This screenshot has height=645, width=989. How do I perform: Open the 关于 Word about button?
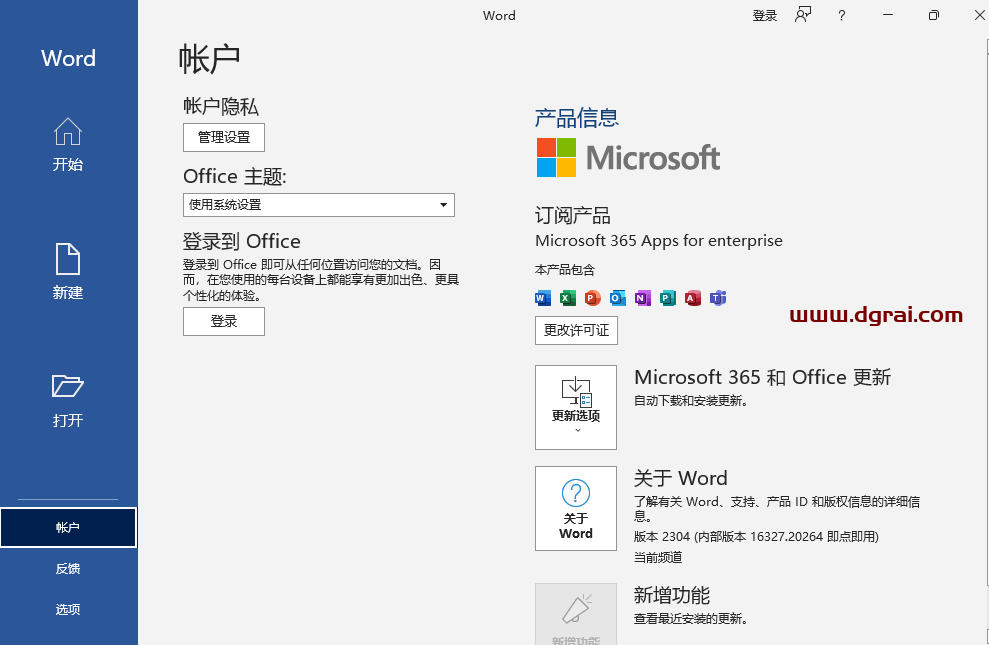(576, 509)
